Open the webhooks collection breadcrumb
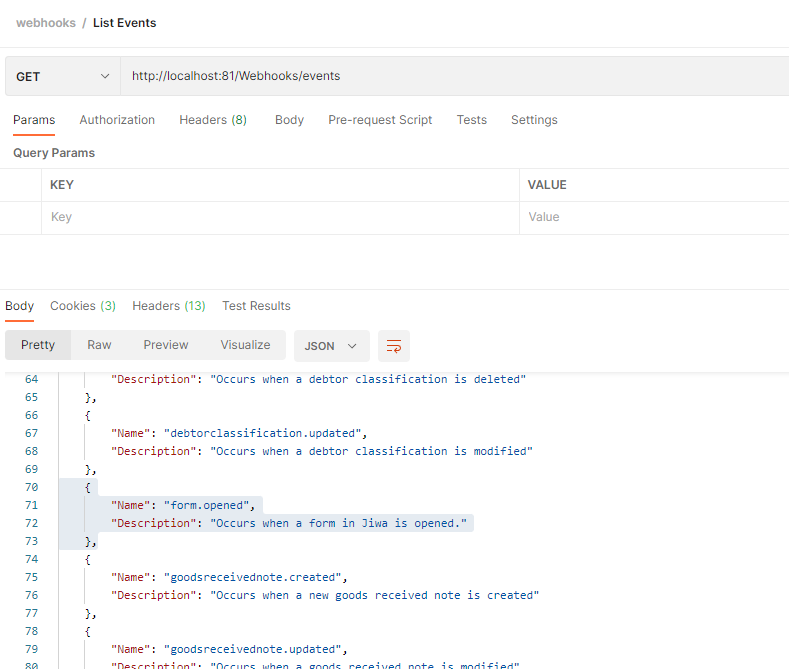The width and height of the screenshot is (789, 669). pyautogui.click(x=45, y=23)
